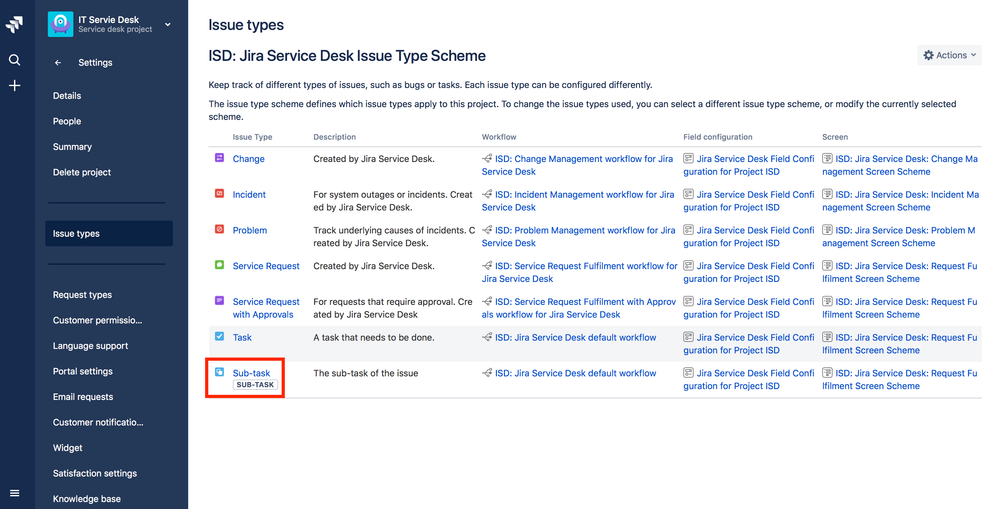The width and height of the screenshot is (999, 509).
Task: Click workflow icon in Task row
Action: tap(487, 336)
